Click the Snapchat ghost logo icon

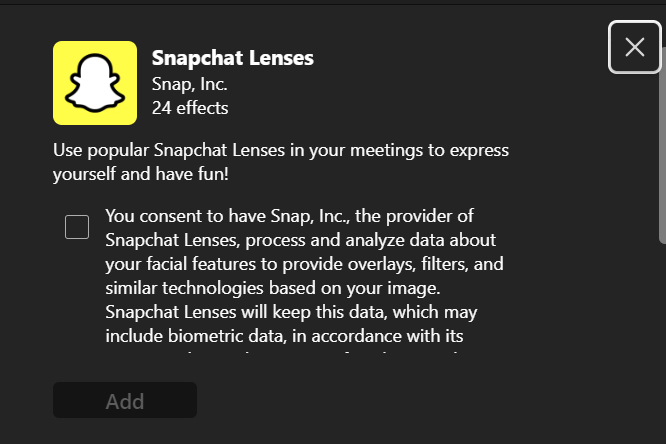pyautogui.click(x=94, y=84)
